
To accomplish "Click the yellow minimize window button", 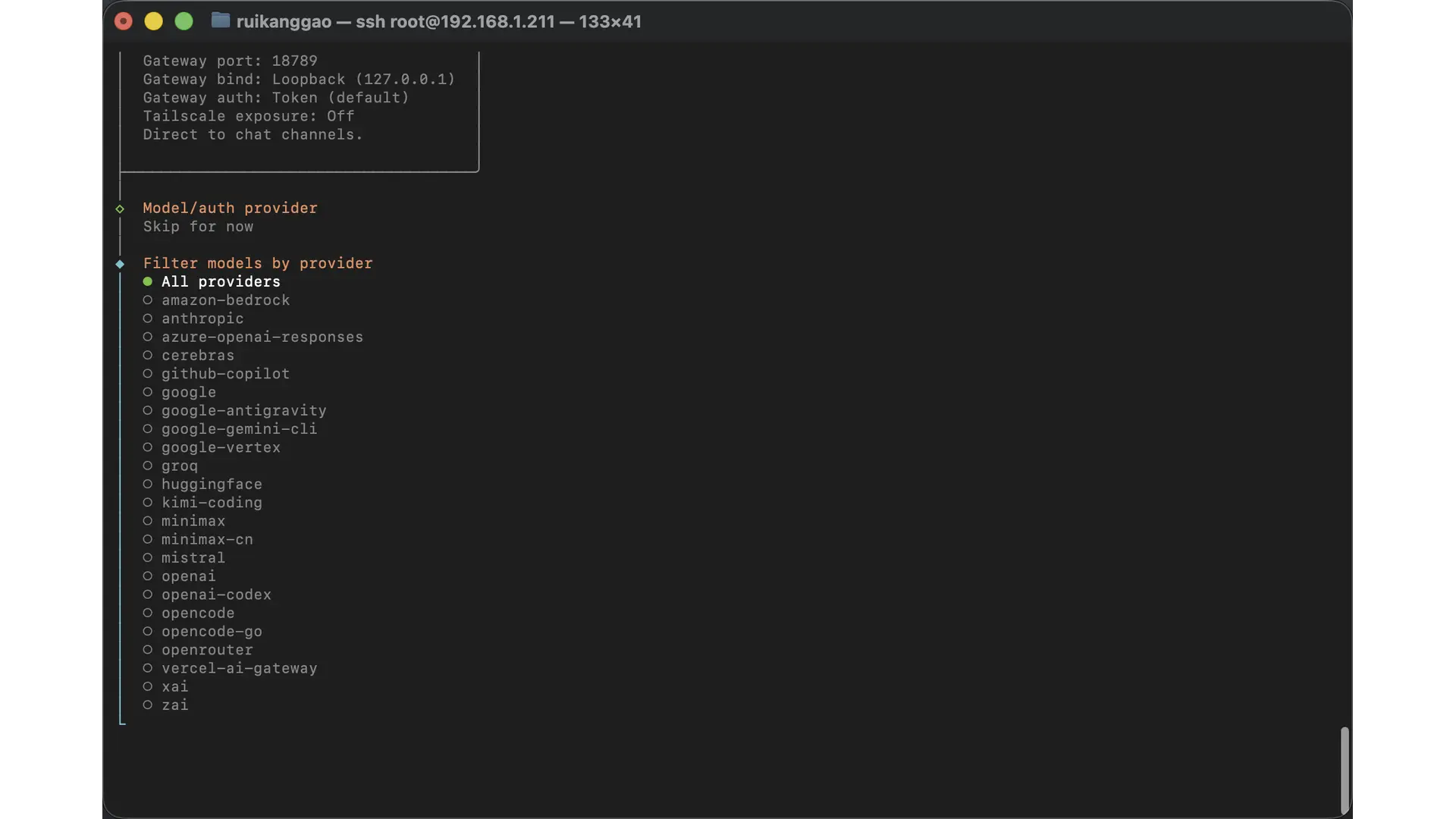I will click(154, 21).
